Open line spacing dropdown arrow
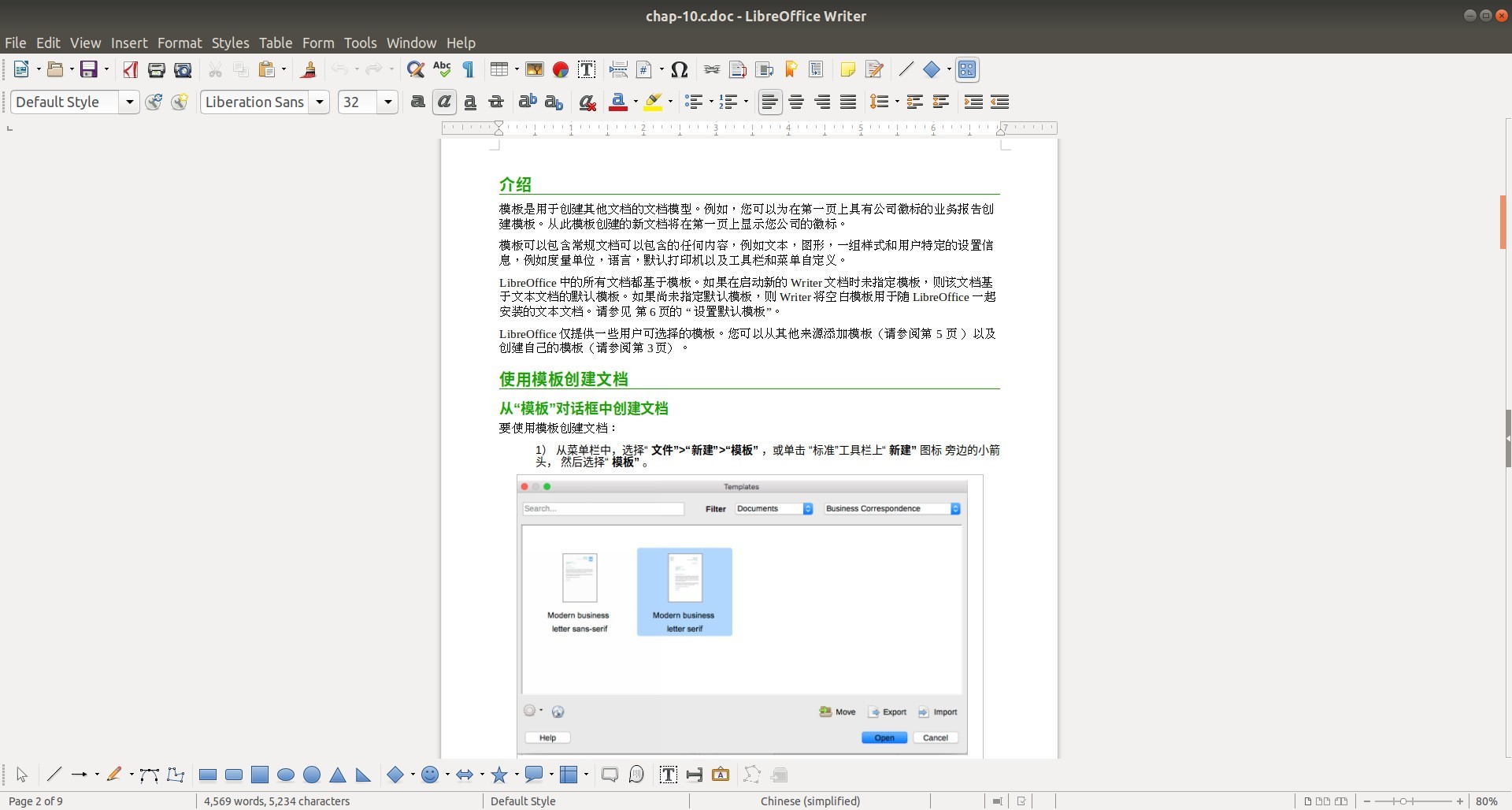The height and width of the screenshot is (810, 1512). (x=896, y=102)
